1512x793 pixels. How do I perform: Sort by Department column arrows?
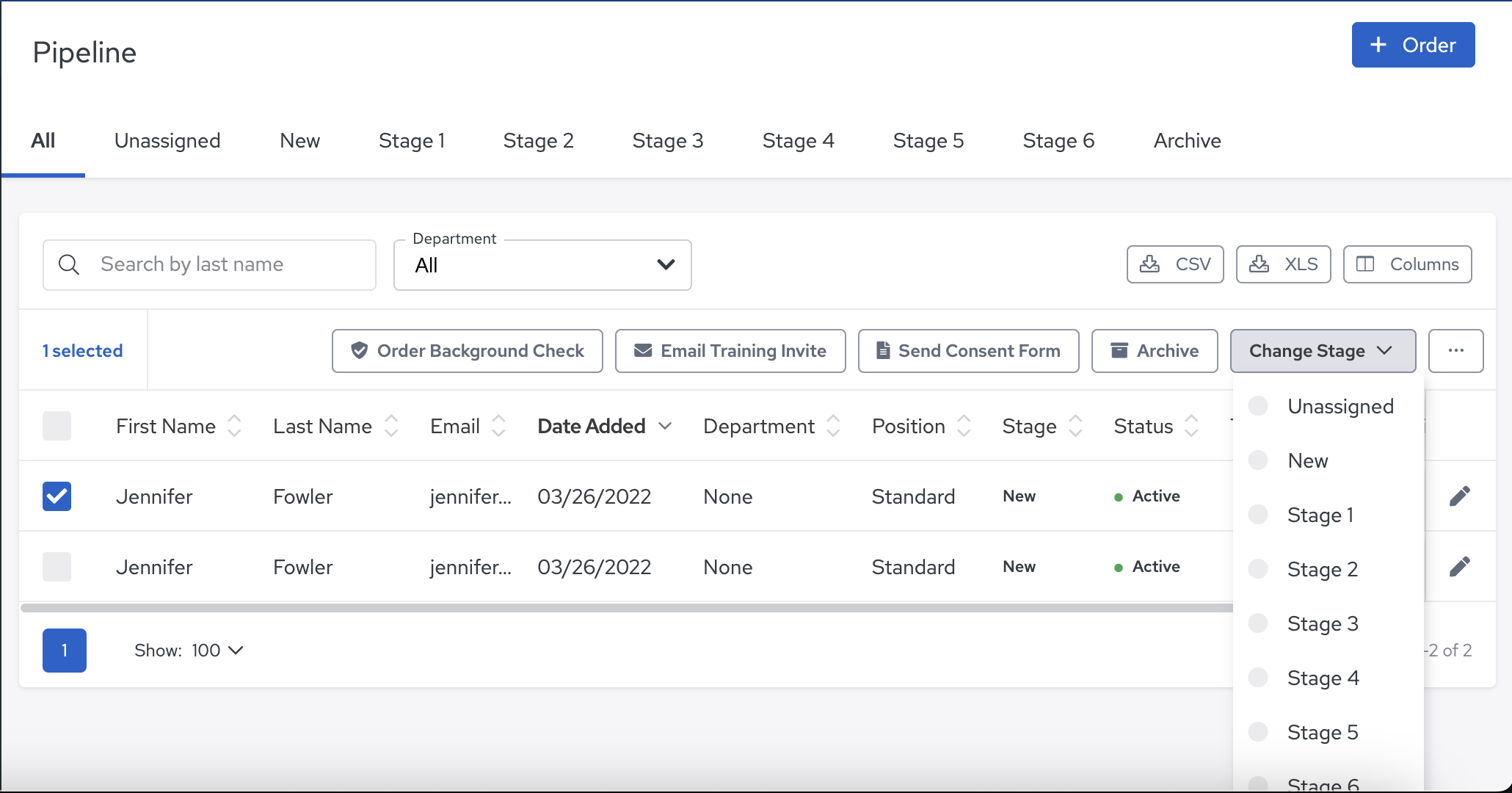click(x=833, y=426)
